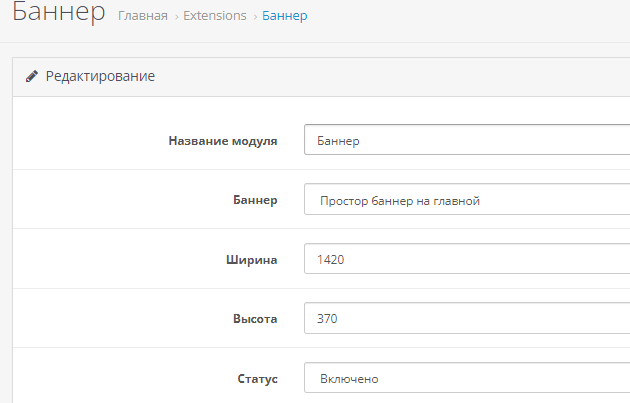Go to Главная breadcrumb link

[143, 16]
